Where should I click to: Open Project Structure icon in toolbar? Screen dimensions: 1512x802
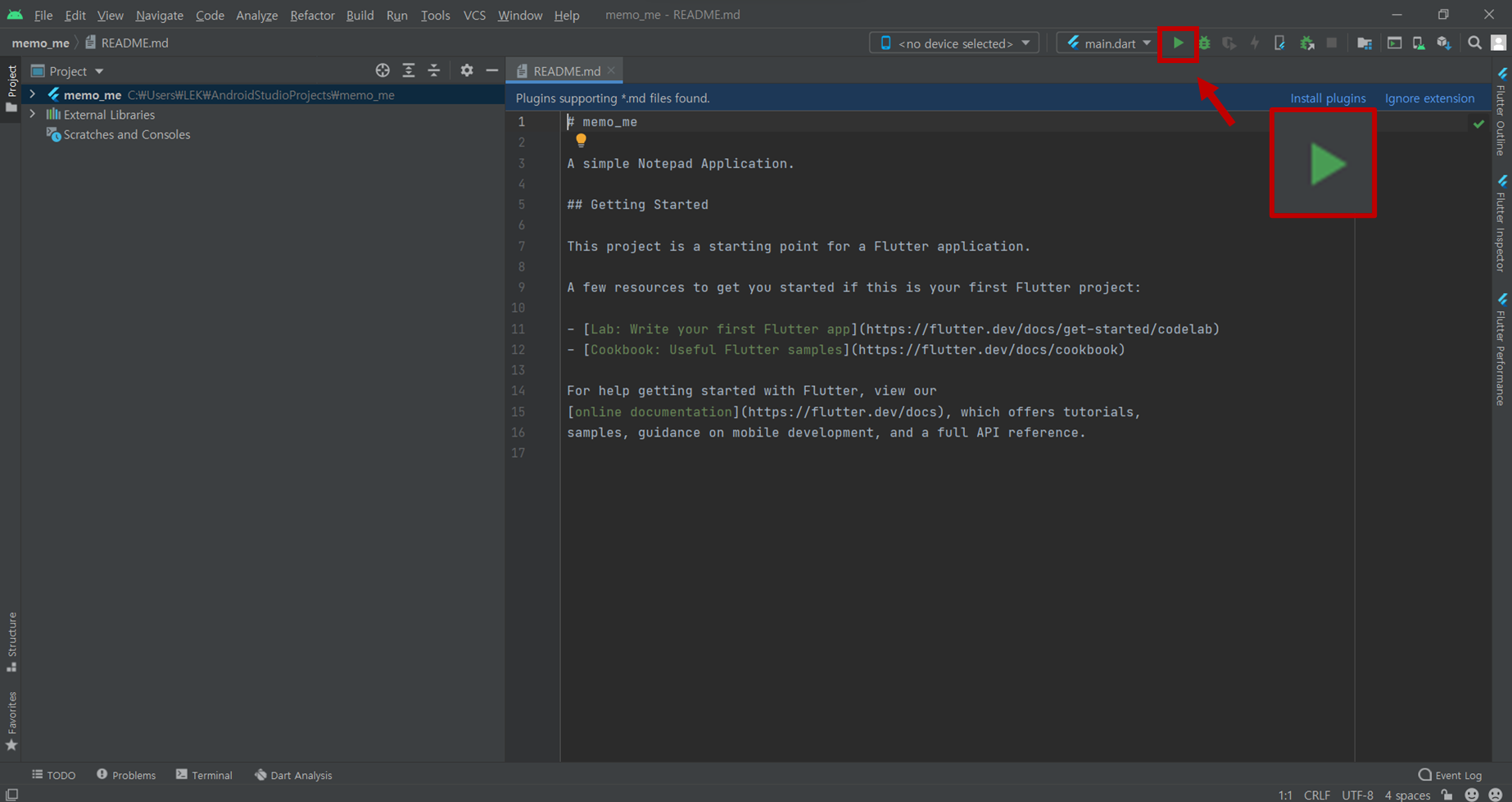click(x=1365, y=43)
